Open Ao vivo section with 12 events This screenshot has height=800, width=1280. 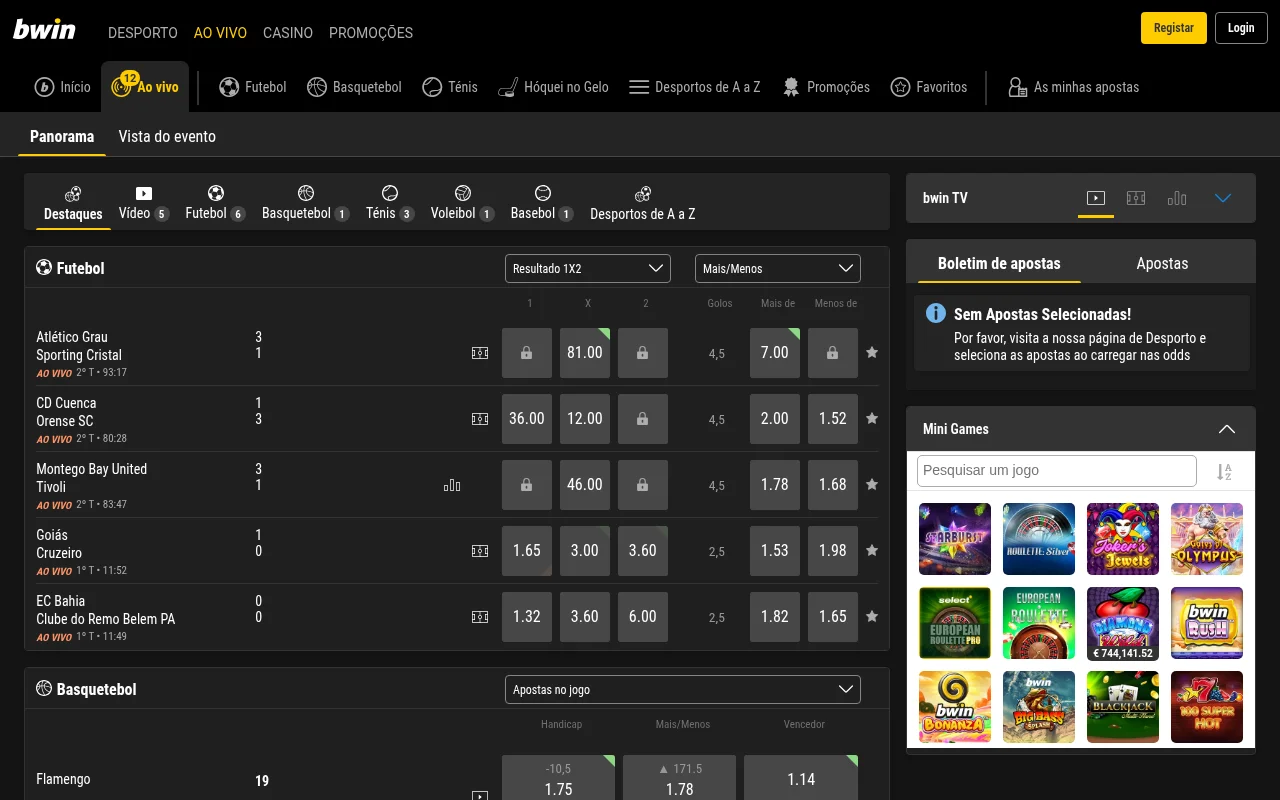[x=144, y=87]
